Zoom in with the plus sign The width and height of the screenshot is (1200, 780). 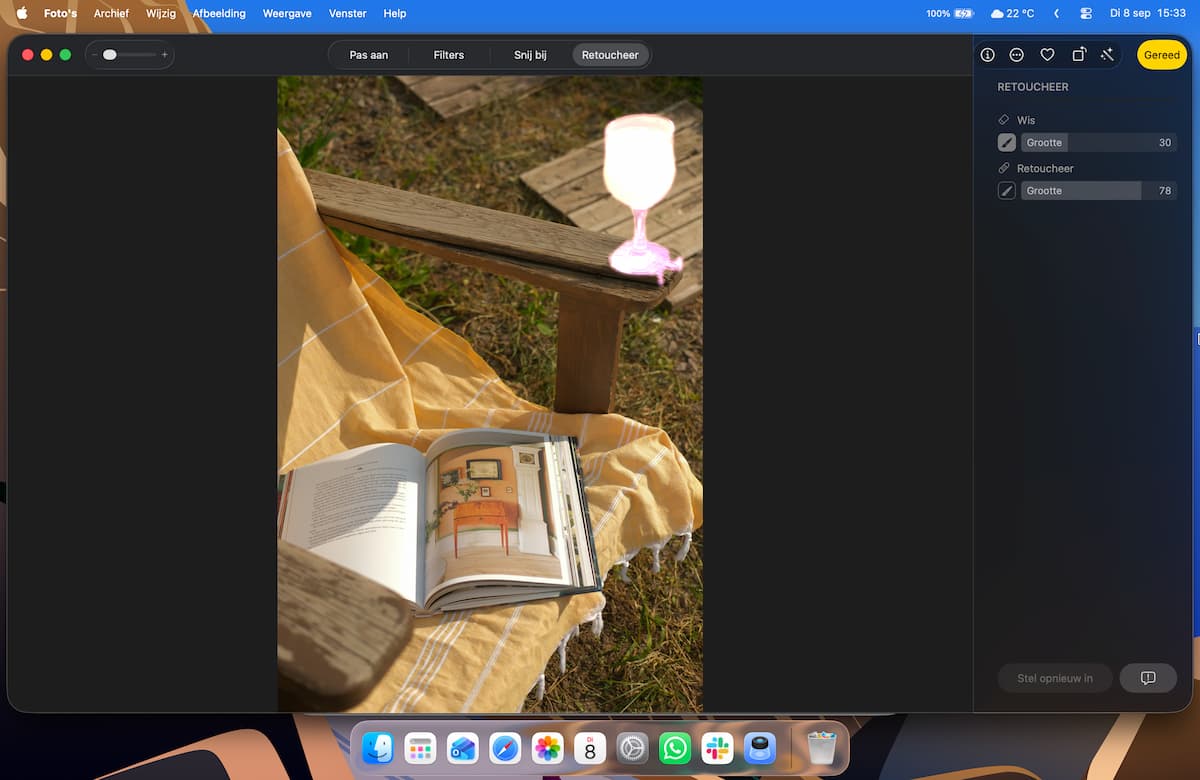(165, 55)
